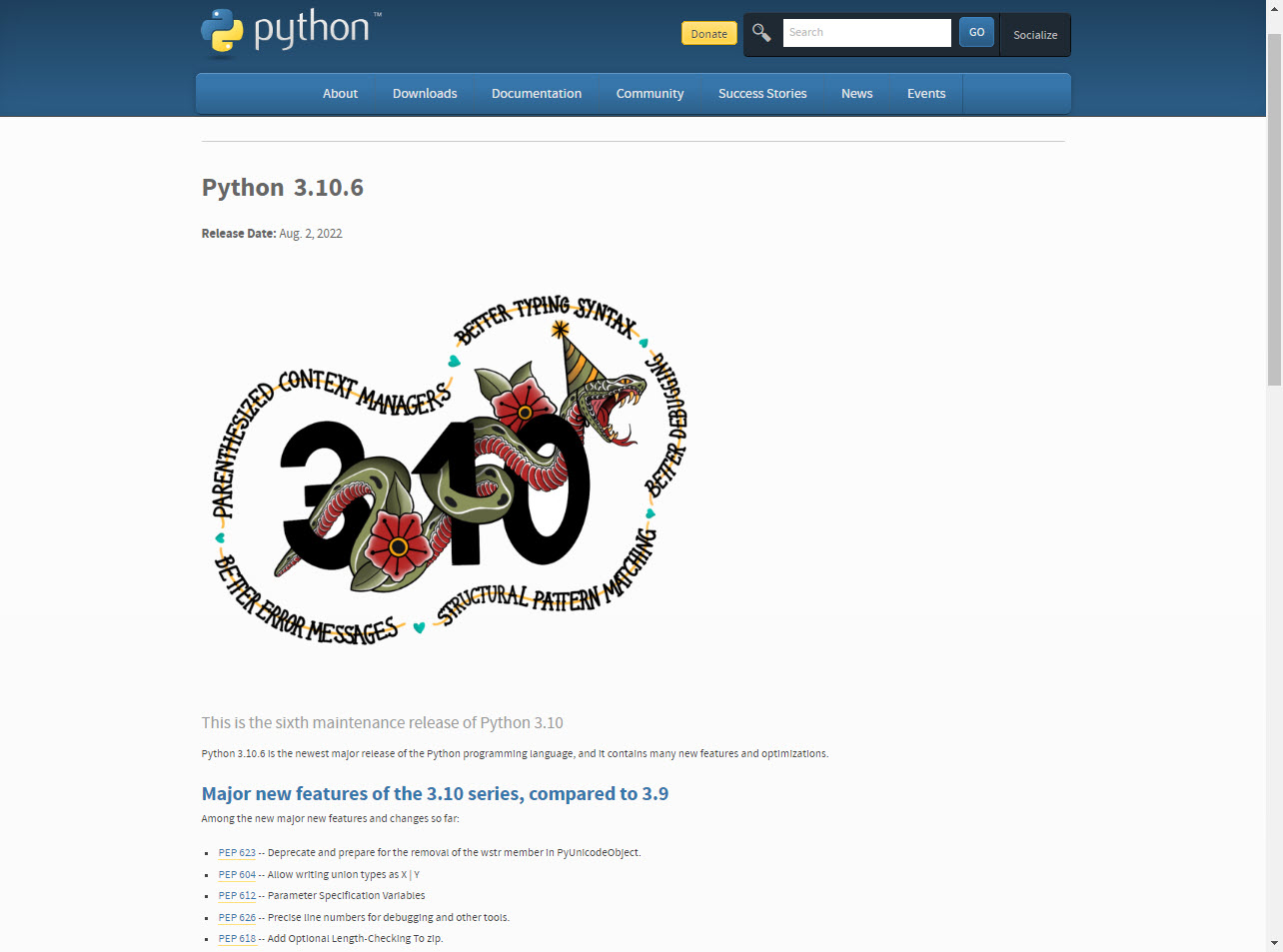Open the PEP 626 link
Viewport: 1283px width, 952px height.
[x=237, y=918]
